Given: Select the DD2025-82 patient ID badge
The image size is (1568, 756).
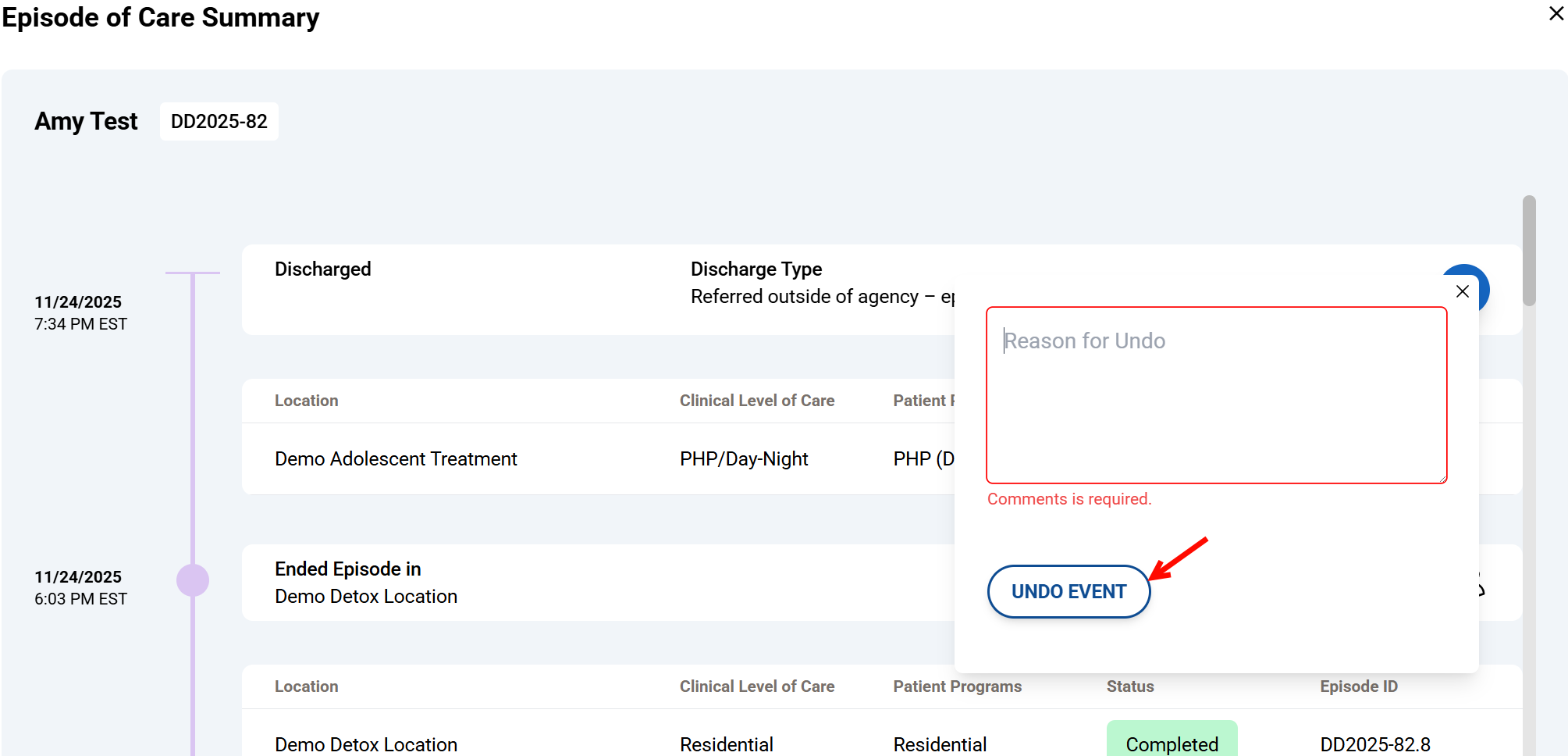Looking at the screenshot, I should pyautogui.click(x=219, y=122).
